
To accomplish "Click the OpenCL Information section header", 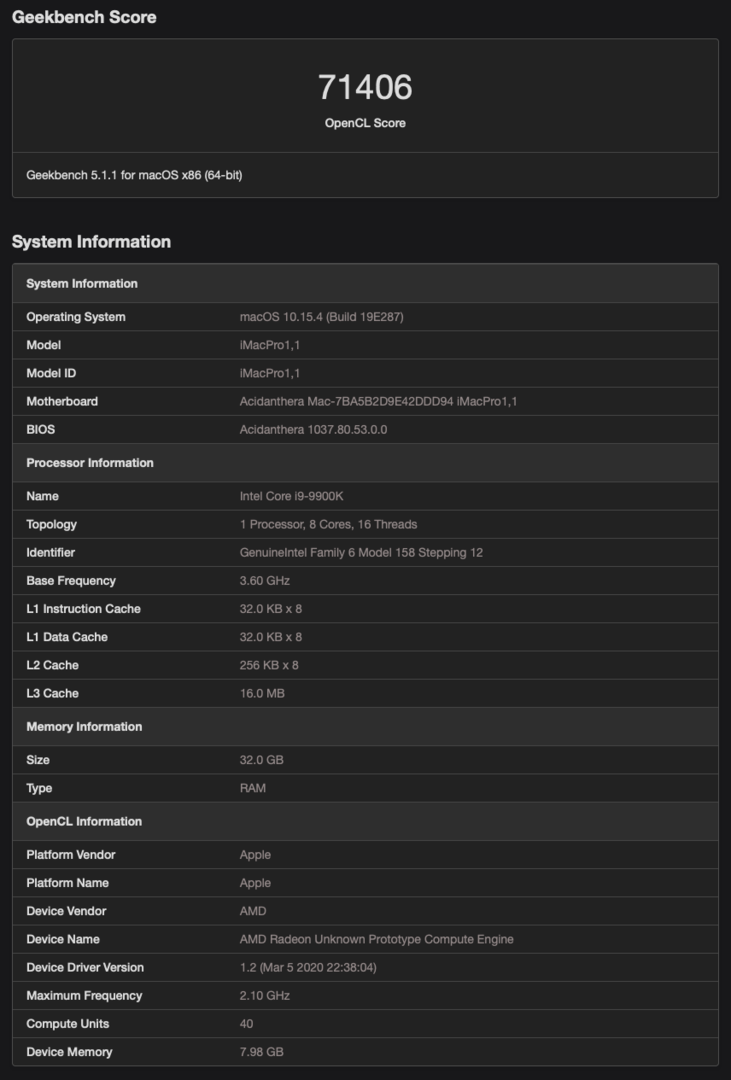I will (x=84, y=822).
